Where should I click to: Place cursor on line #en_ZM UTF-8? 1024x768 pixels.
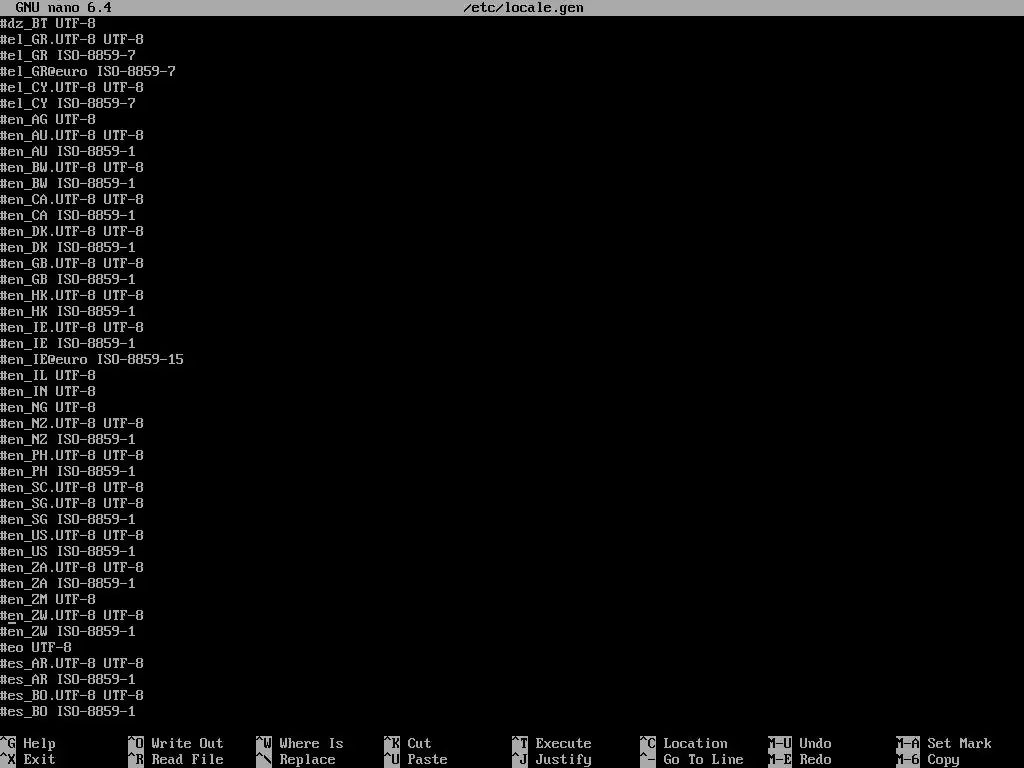click(x=48, y=600)
